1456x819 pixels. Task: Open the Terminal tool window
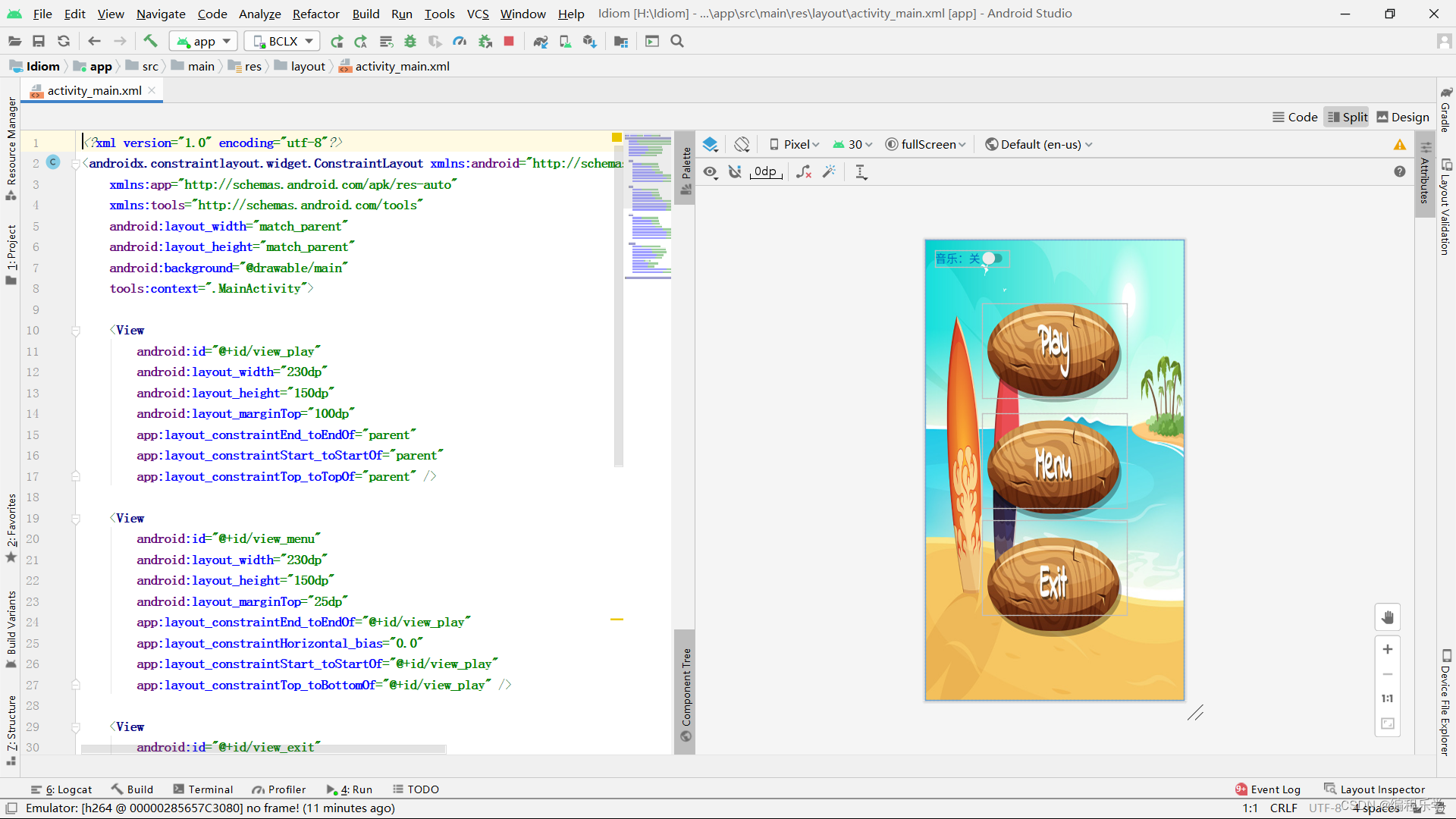click(202, 789)
